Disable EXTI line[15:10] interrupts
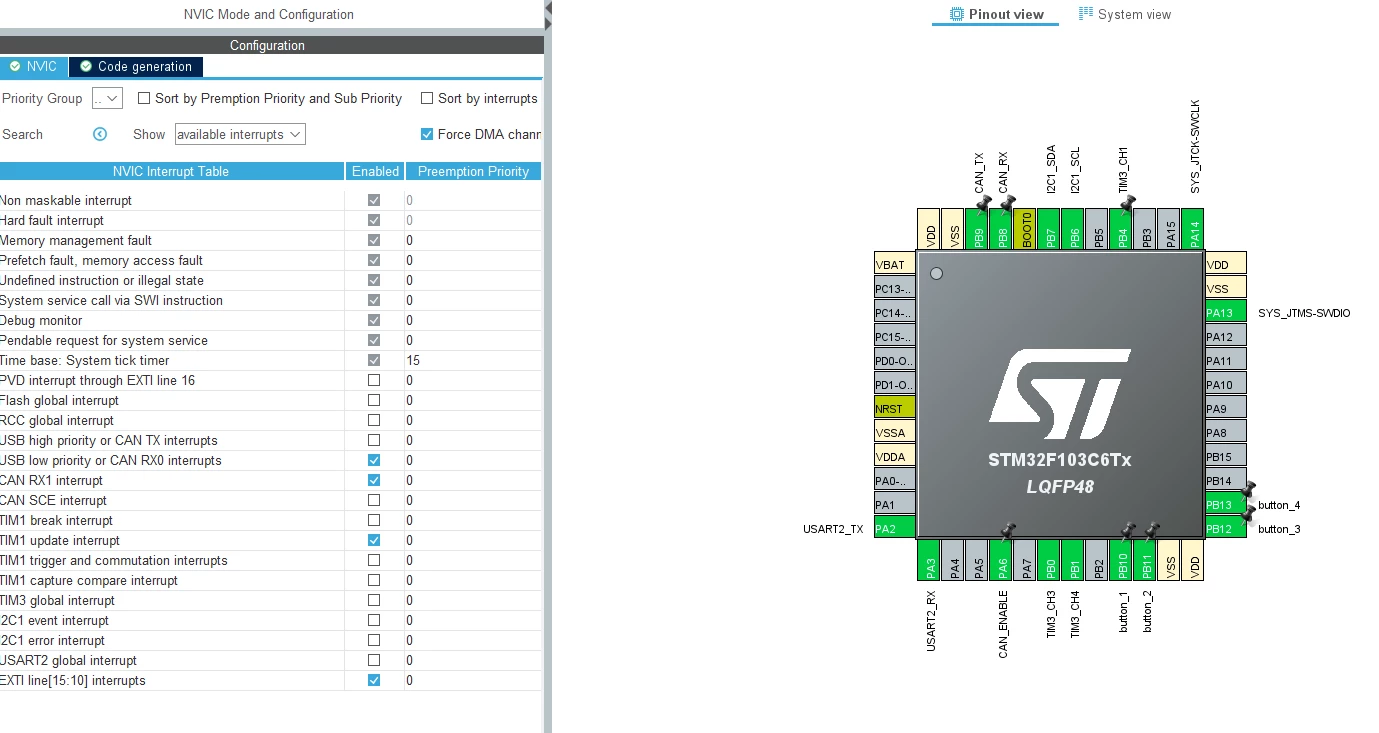Screen dimensions: 1379x733 point(374,680)
